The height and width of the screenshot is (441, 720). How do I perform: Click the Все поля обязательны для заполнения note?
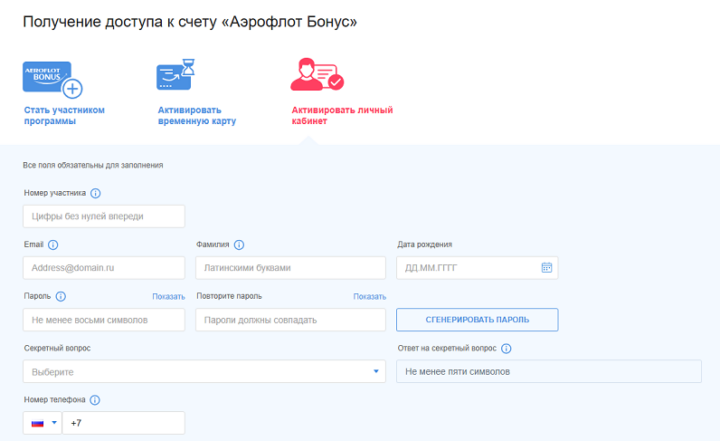[93, 165]
